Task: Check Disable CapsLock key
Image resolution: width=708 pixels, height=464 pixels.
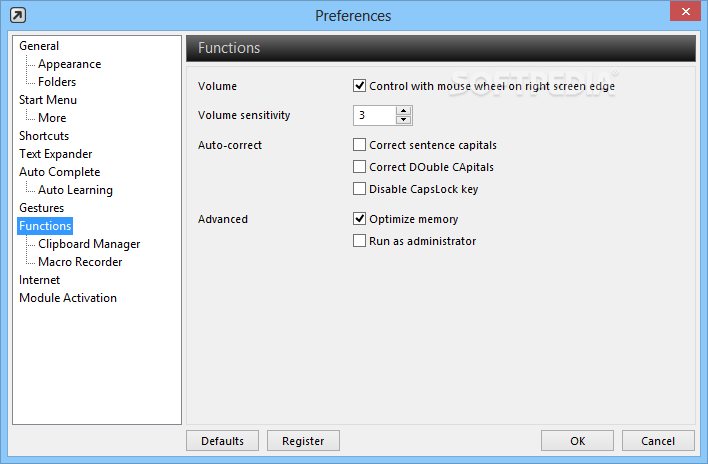Action: pyautogui.click(x=359, y=189)
